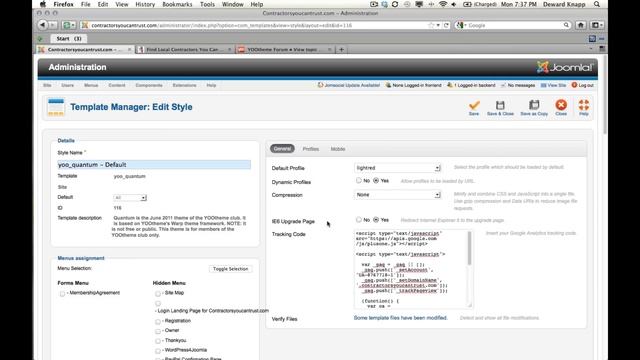The width and height of the screenshot is (640, 360).
Task: Open the Default Profile dropdown
Action: (397, 168)
